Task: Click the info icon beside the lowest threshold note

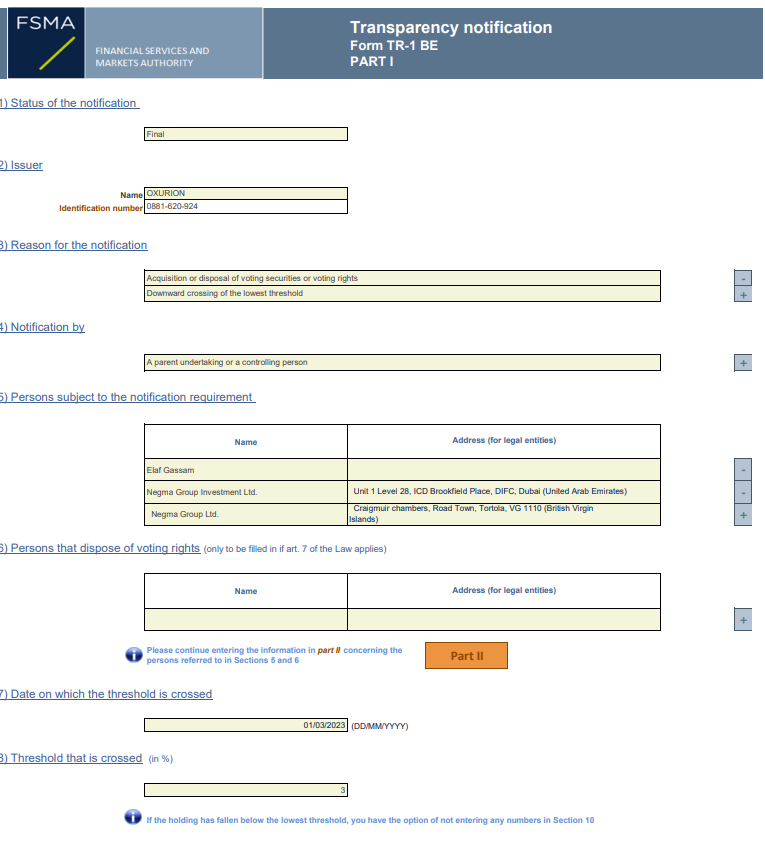Action: click(133, 817)
